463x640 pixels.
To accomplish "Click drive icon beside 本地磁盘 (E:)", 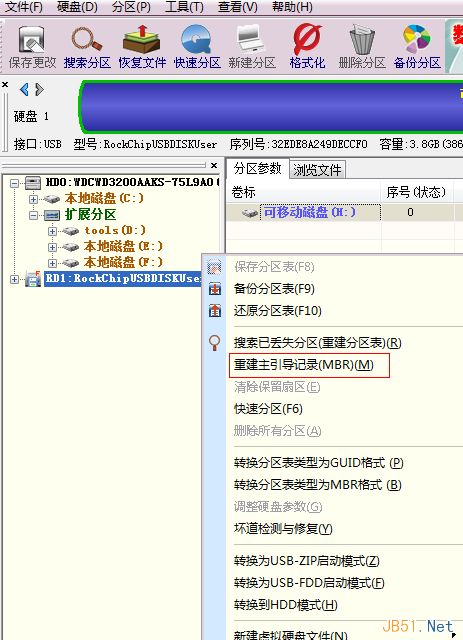I will pos(71,247).
